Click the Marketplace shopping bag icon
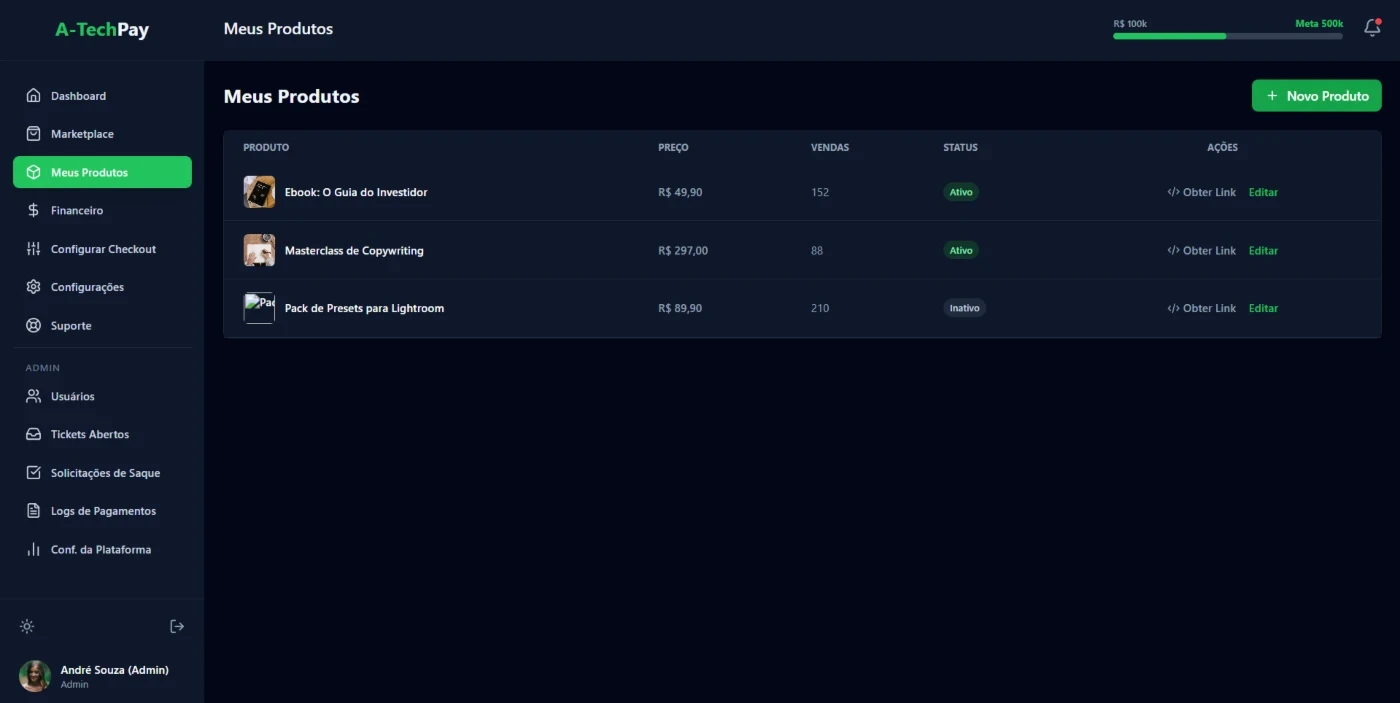 click(33, 134)
